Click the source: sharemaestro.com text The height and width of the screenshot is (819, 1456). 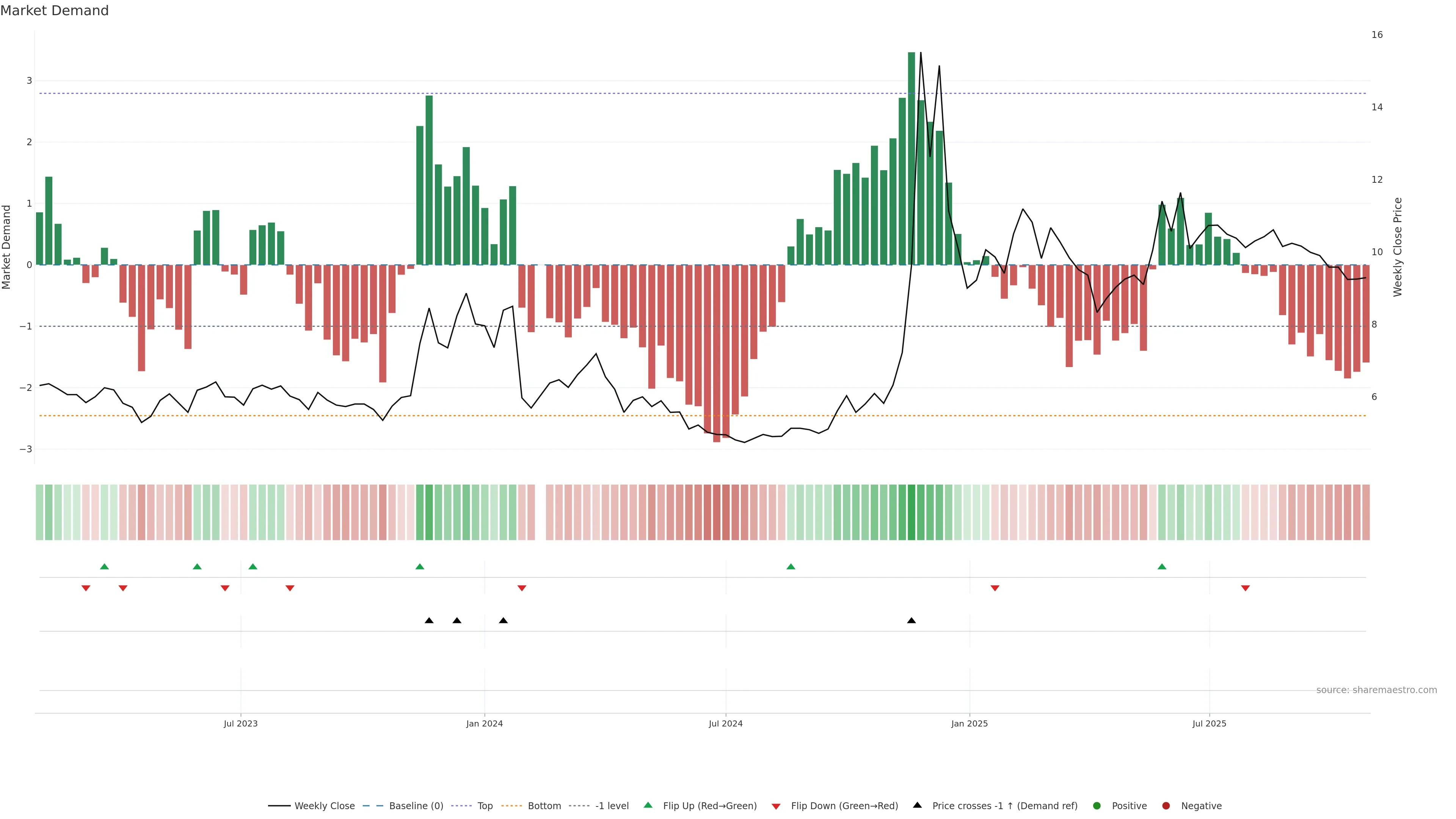point(1376,690)
